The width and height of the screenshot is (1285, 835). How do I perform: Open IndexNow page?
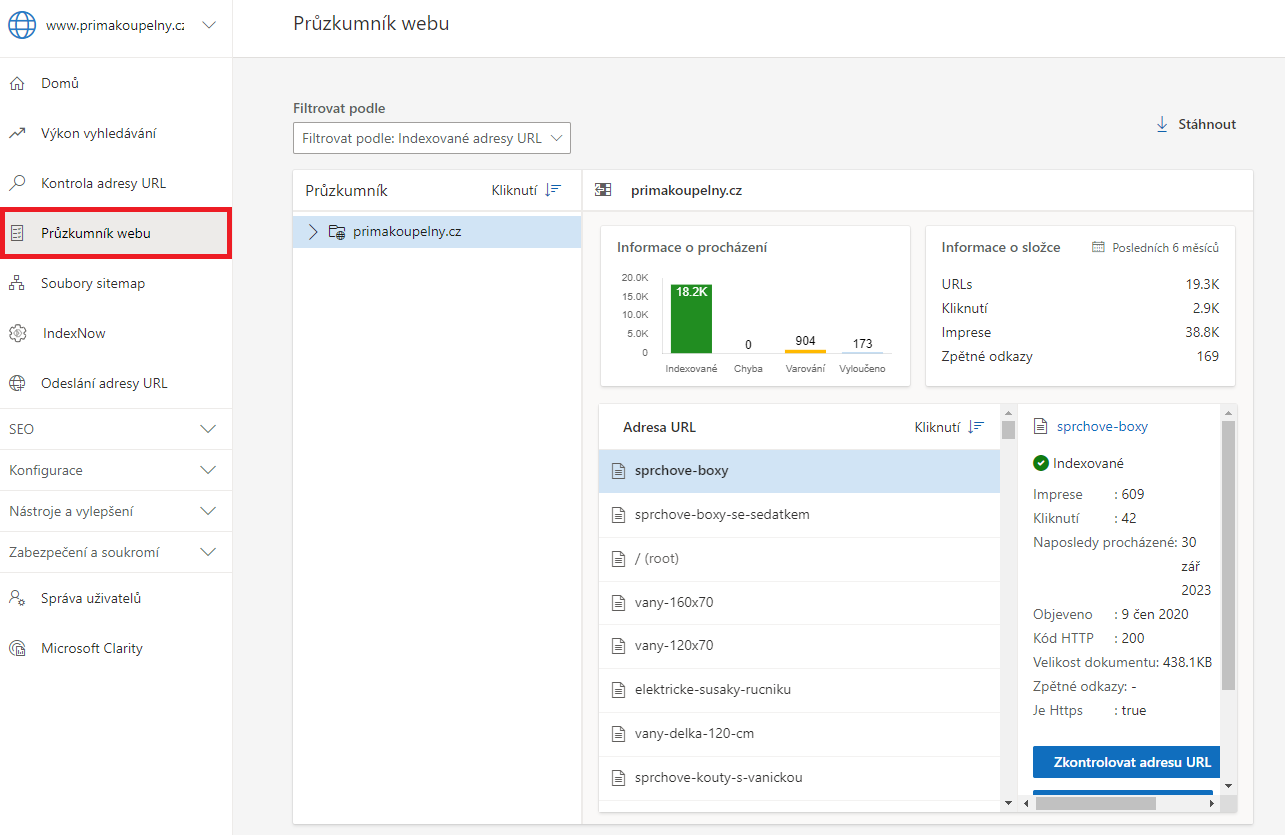116,333
